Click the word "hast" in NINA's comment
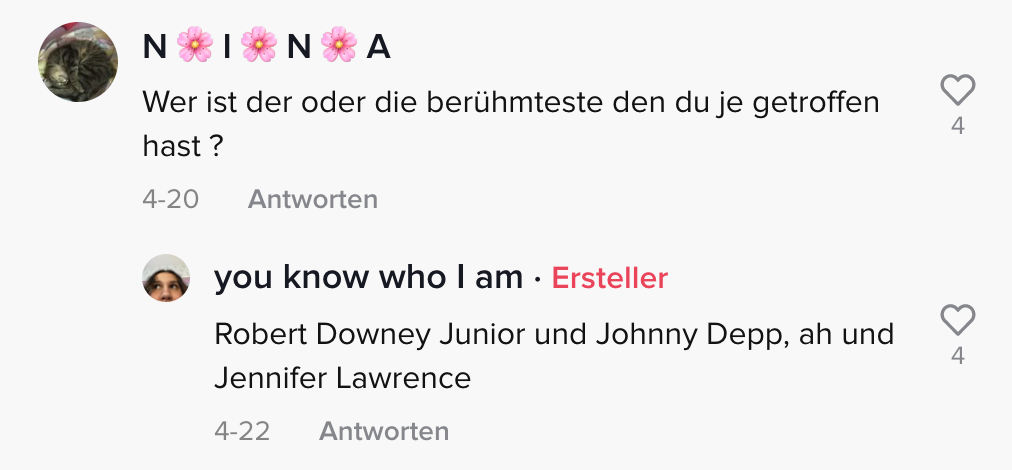1012x470 pixels. pyautogui.click(x=171, y=145)
